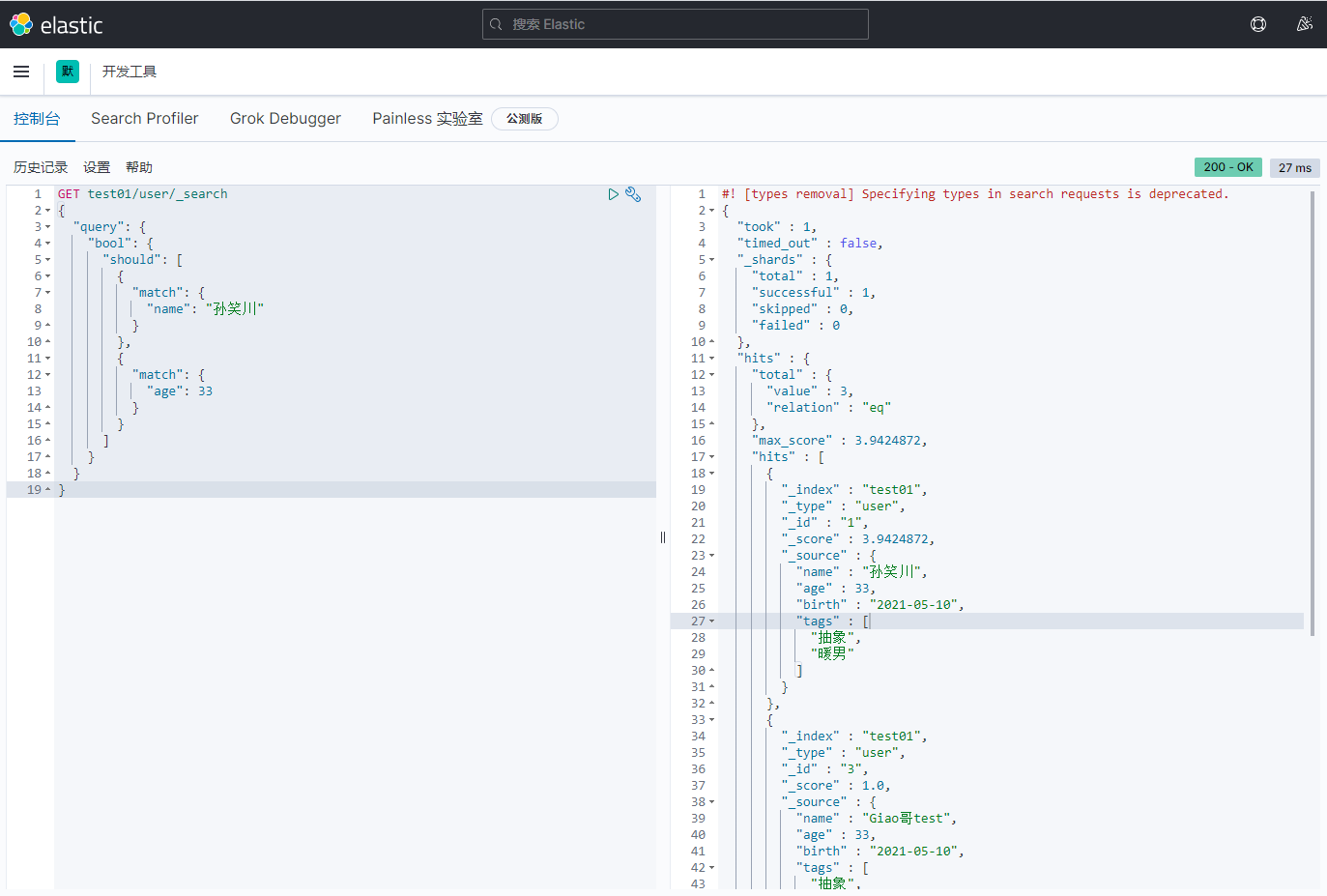
Task: Click the GET test01/user/_search request line
Action: (143, 194)
